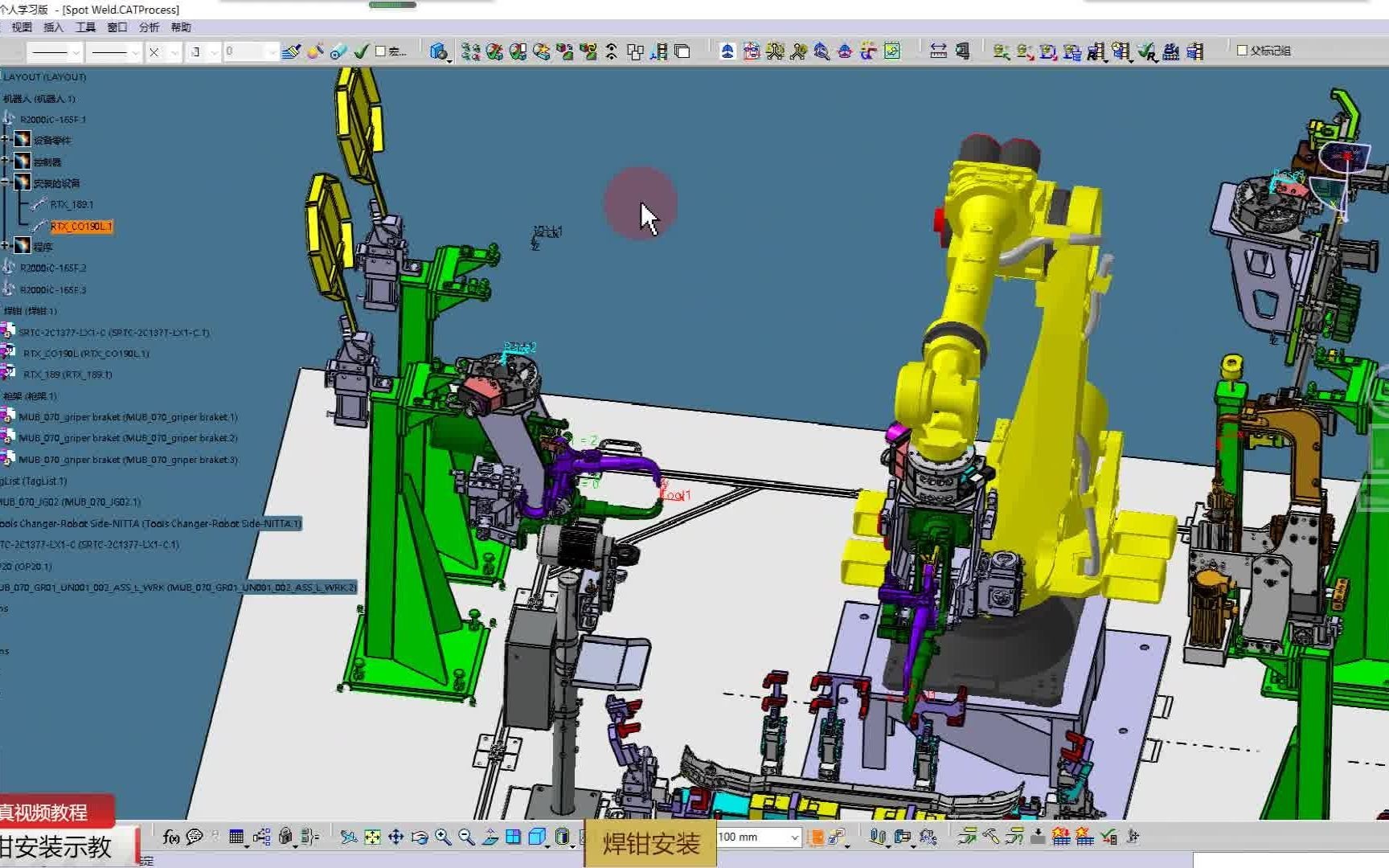Image resolution: width=1389 pixels, height=868 pixels.
Task: Select RTX_CO190L (RTX_CO190L.1) gun item
Action: 86,354
